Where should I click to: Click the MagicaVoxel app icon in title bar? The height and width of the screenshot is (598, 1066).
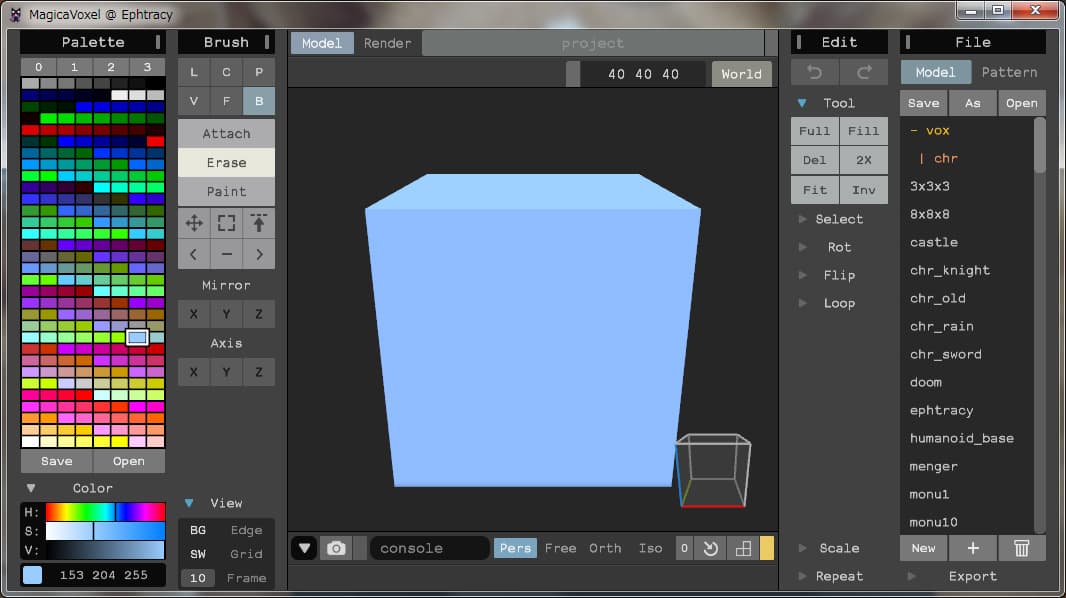(x=15, y=14)
